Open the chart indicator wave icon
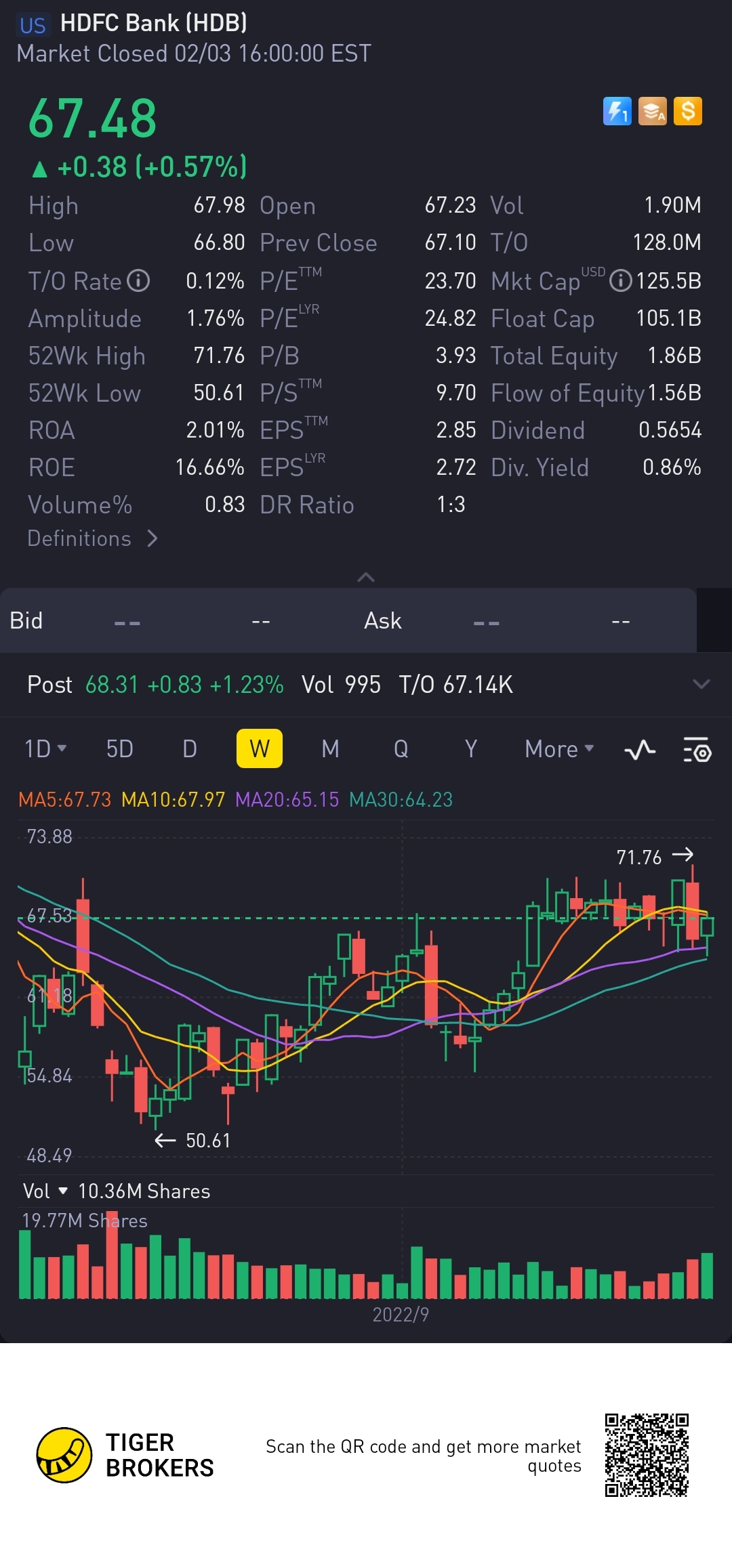 tap(640, 750)
